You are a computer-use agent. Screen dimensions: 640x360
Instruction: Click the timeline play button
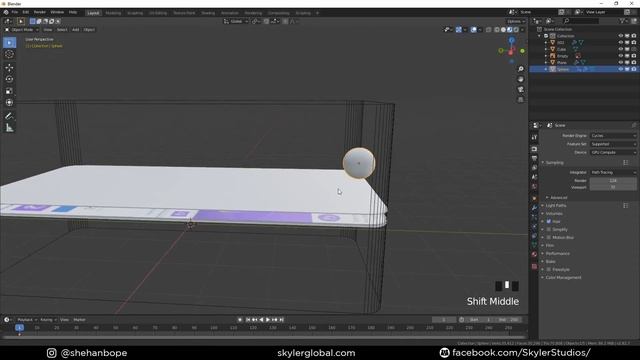pyautogui.click(x=268, y=320)
